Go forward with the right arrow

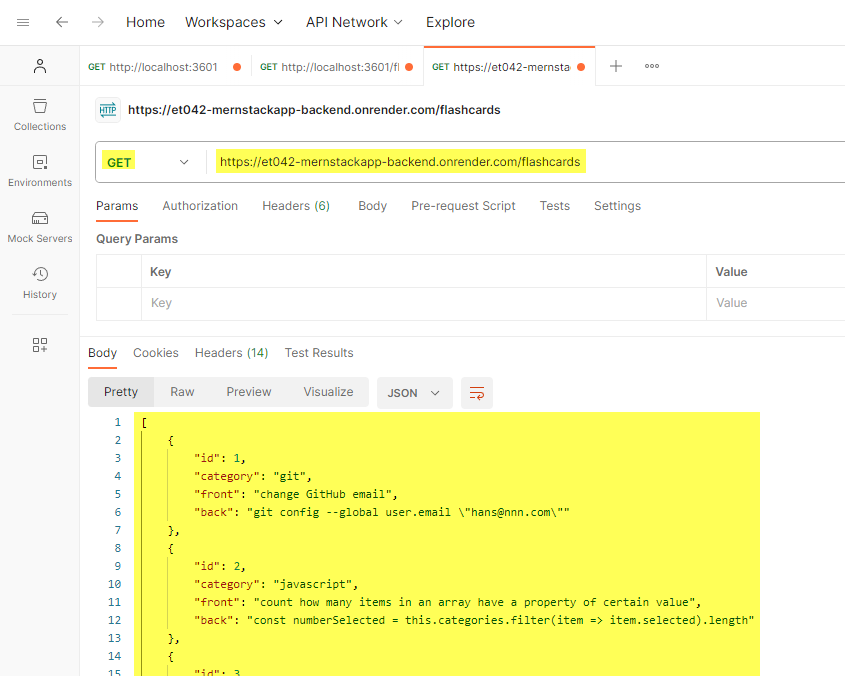click(x=98, y=22)
